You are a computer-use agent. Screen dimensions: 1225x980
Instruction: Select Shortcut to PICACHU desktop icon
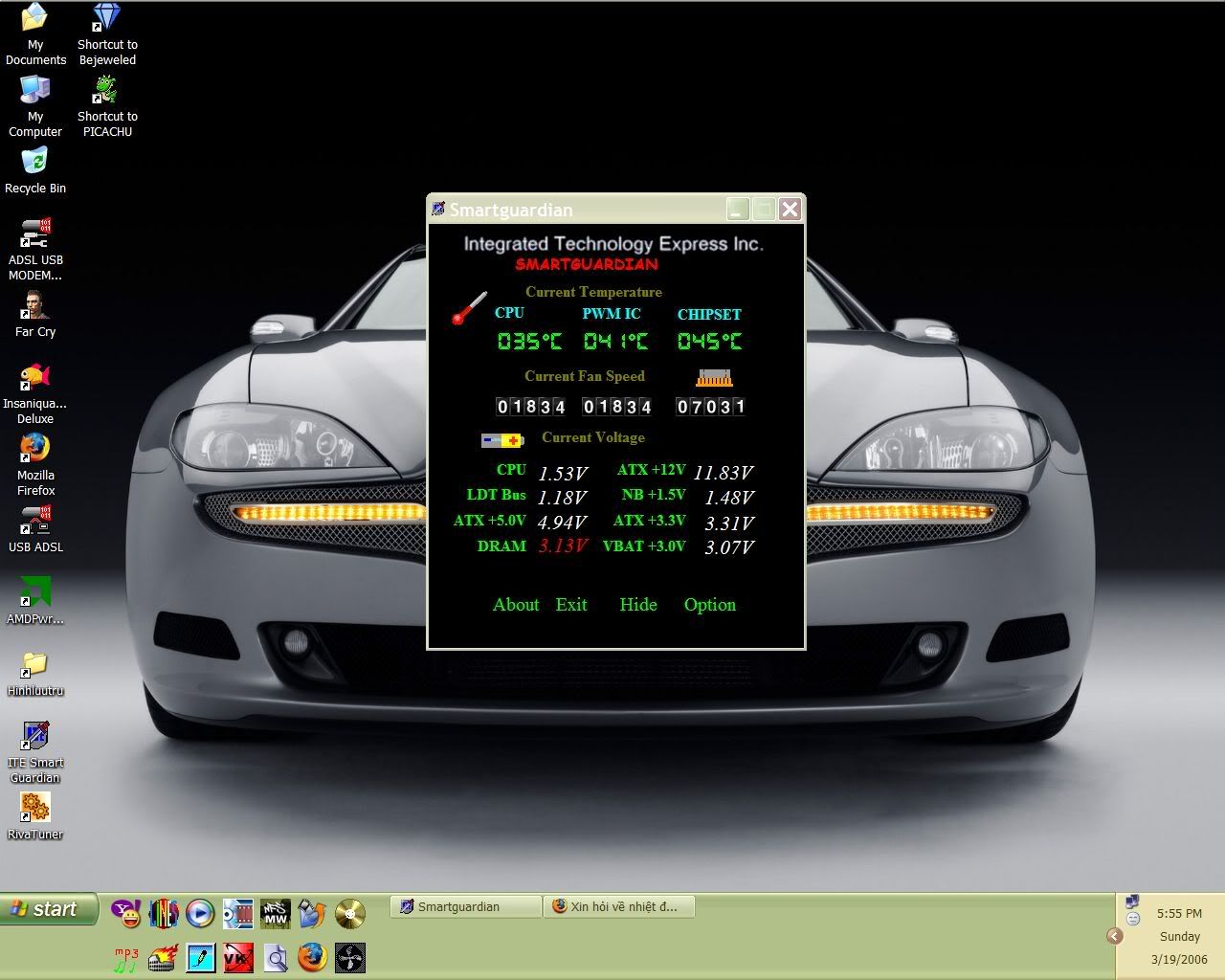click(x=107, y=105)
